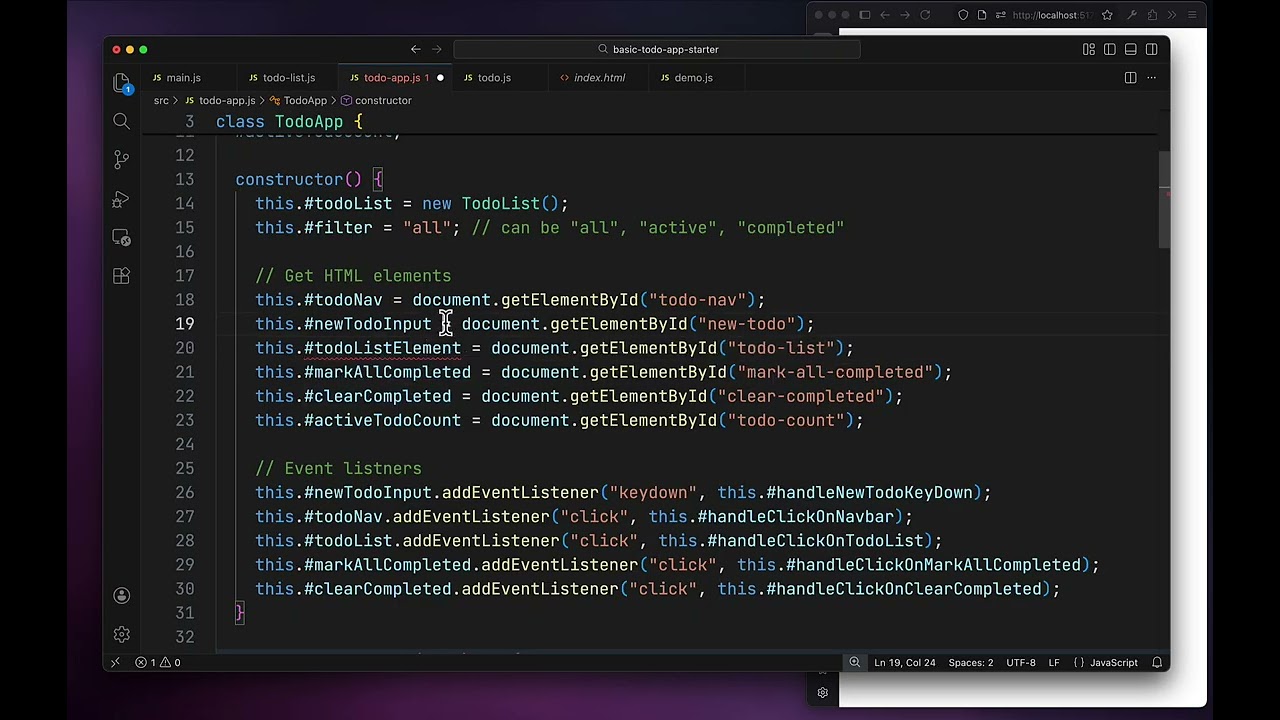The height and width of the screenshot is (720, 1280).
Task: Open browser developer tools wrench icon
Action: [1132, 15]
